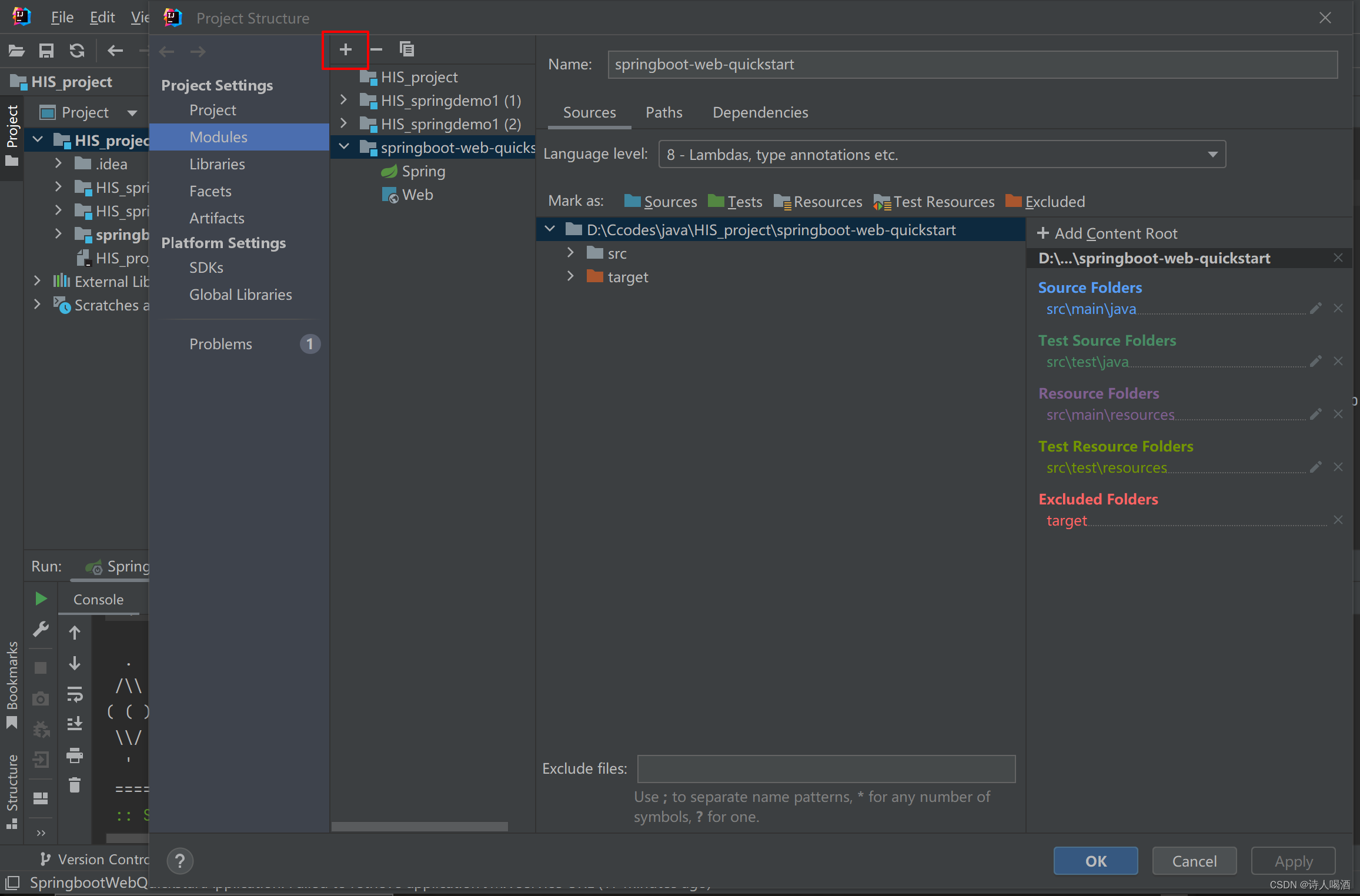The image size is (1360, 896).
Task: Click the remove module minus icon
Action: tap(376, 50)
